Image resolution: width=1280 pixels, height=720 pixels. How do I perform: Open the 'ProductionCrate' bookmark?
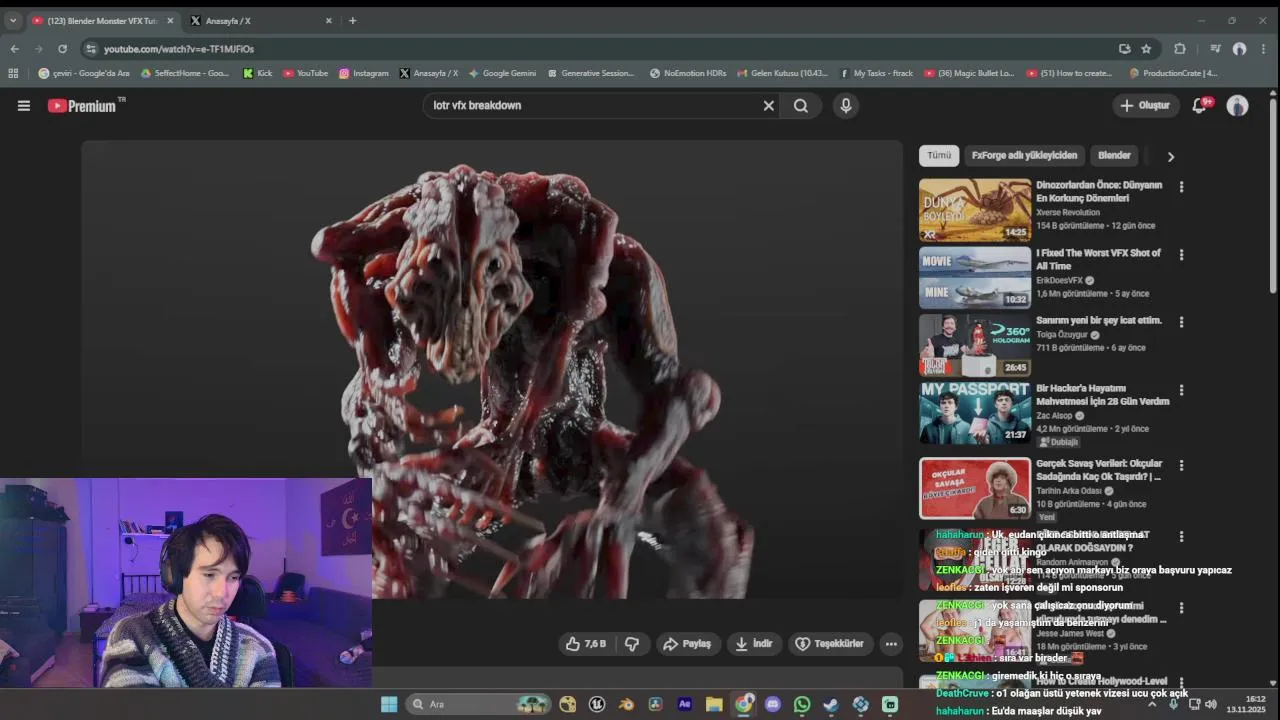pyautogui.click(x=1173, y=73)
